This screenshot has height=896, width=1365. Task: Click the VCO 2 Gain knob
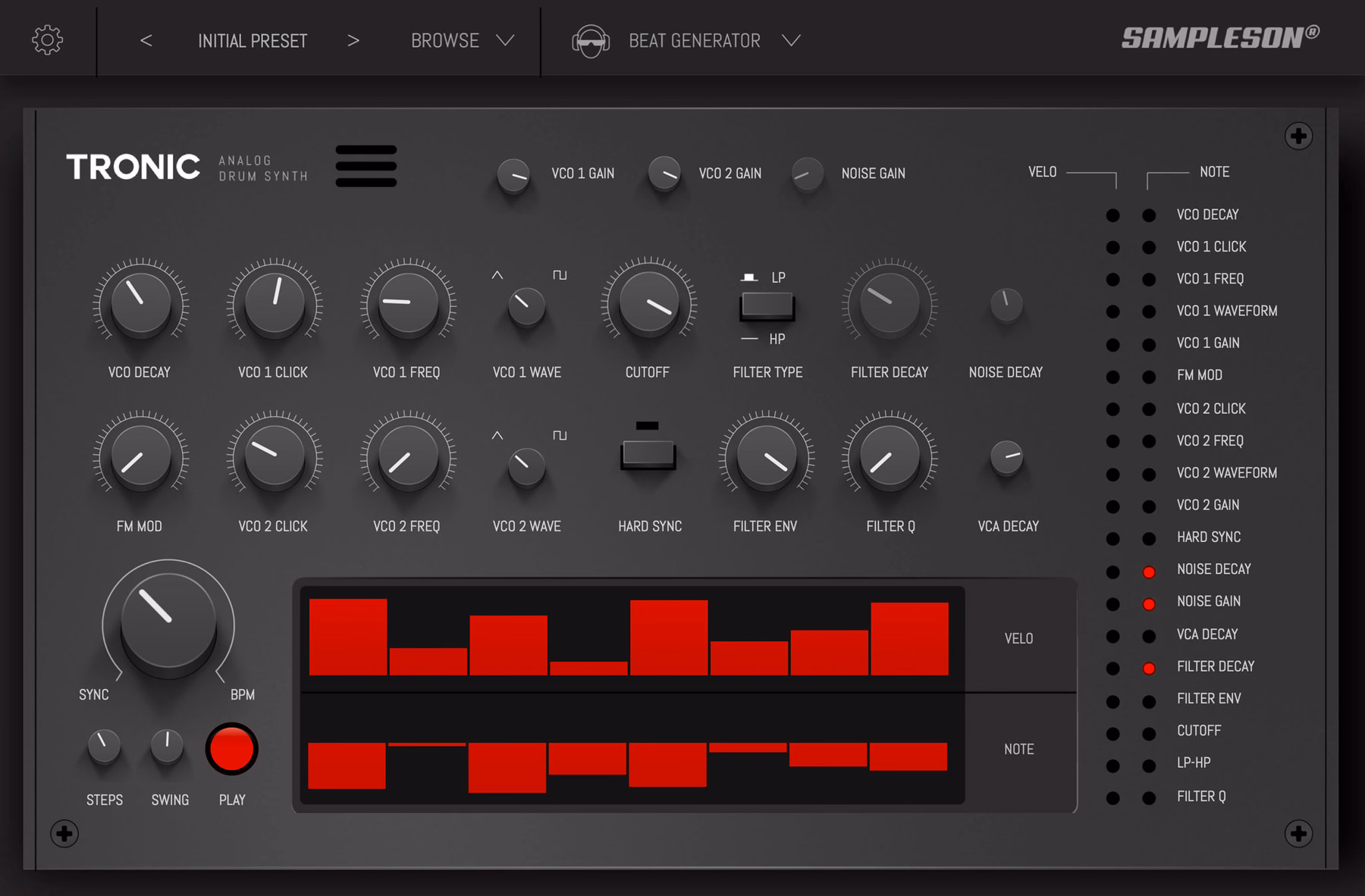coord(664,174)
